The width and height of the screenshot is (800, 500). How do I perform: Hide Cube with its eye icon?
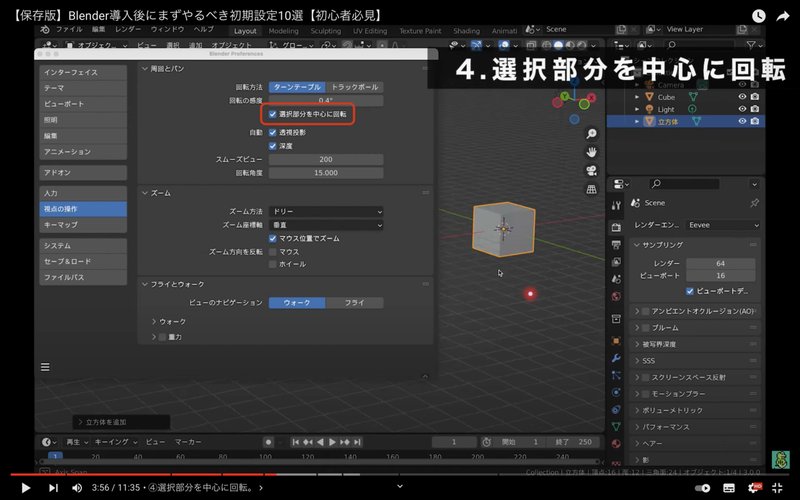[x=742, y=96]
